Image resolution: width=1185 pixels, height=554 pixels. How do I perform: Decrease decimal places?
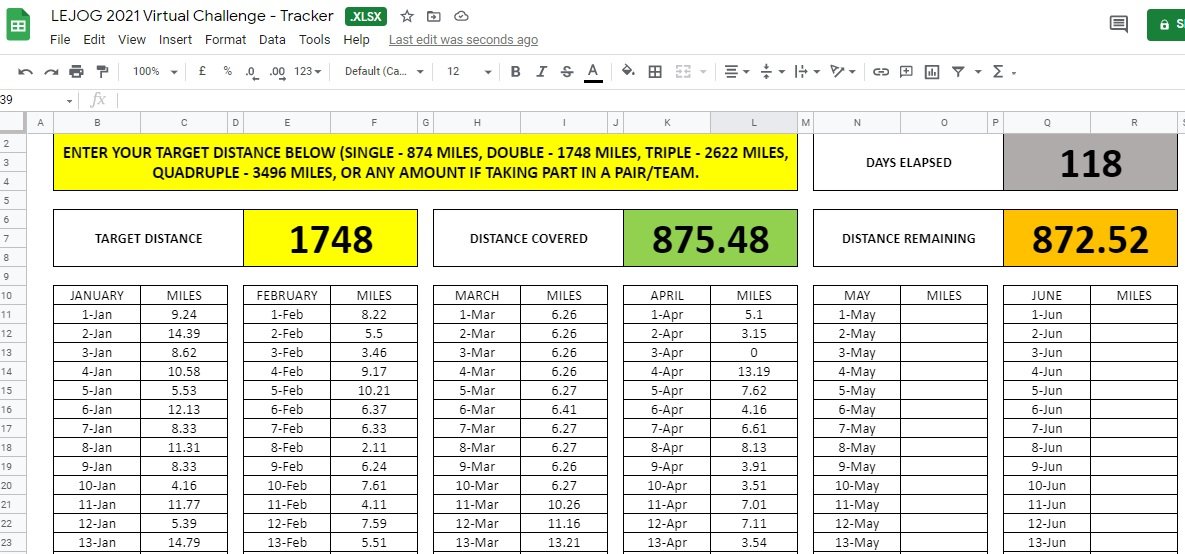click(252, 72)
